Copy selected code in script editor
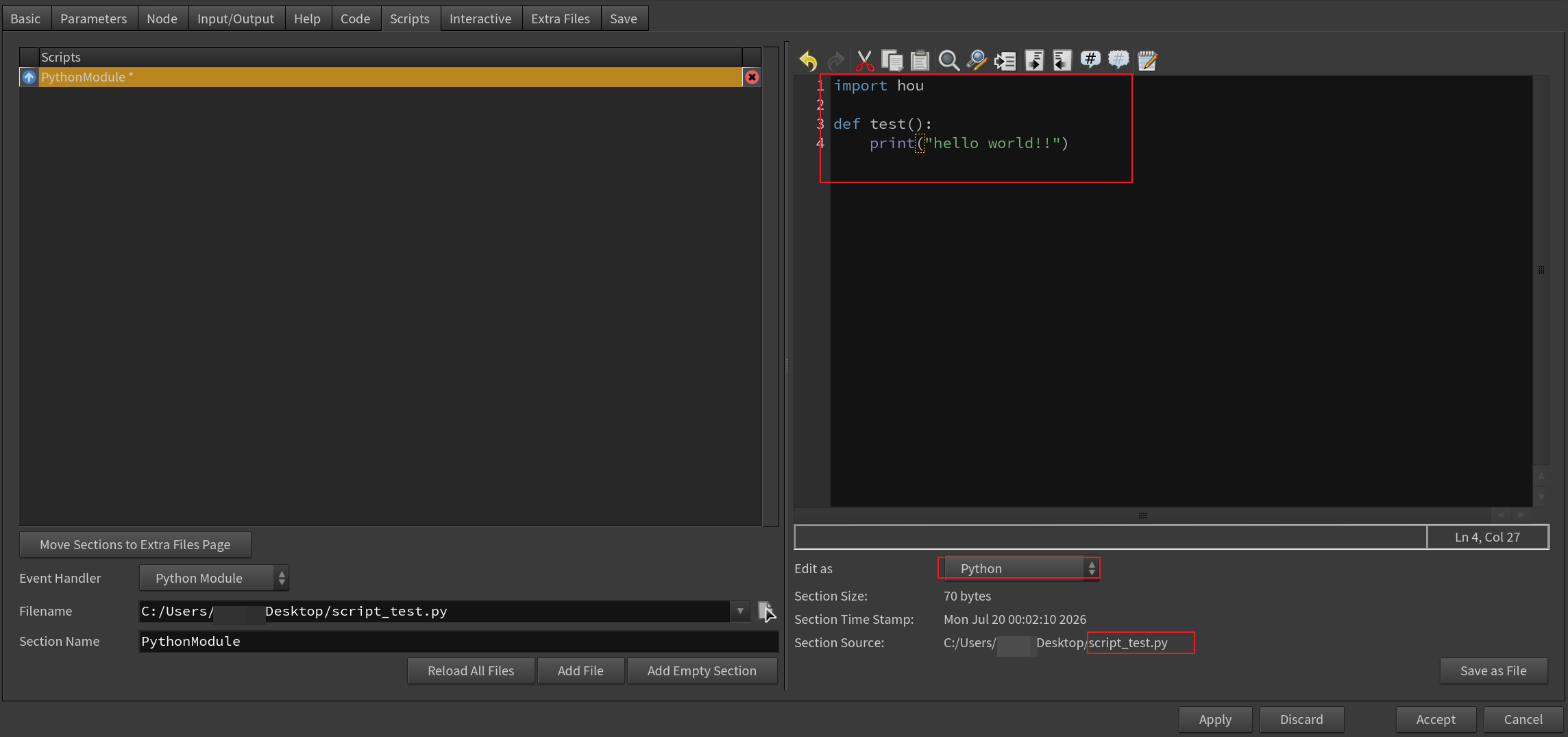1568x737 pixels. (x=892, y=61)
